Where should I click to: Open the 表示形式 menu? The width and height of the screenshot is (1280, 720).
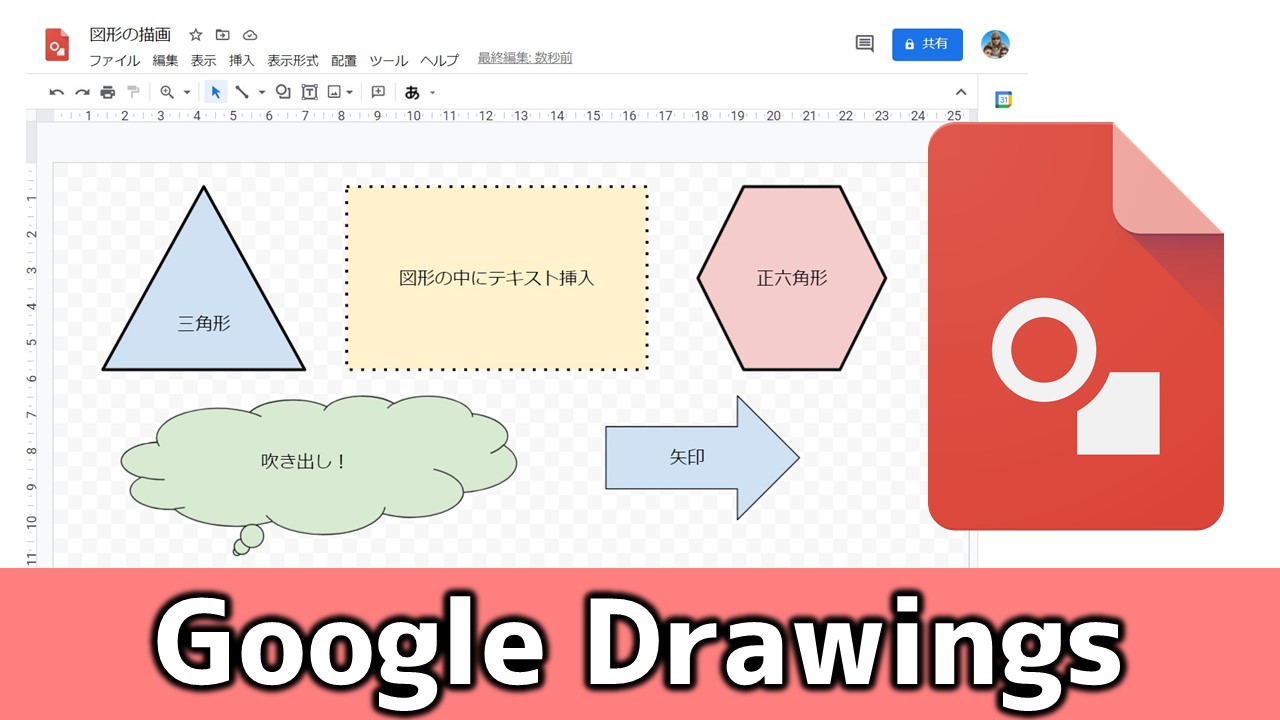292,60
